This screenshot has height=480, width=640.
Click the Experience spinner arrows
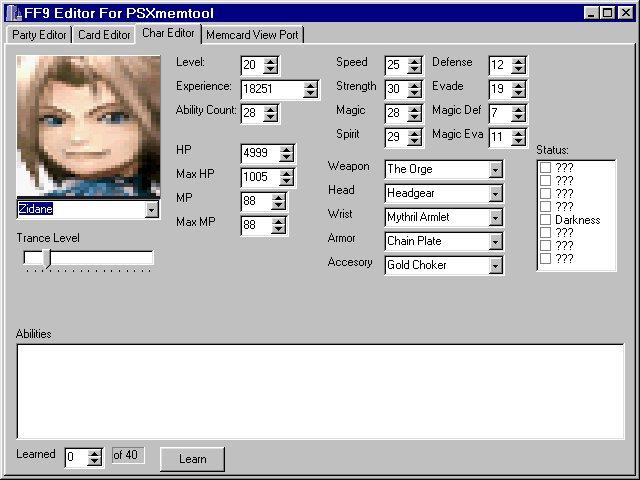tap(311, 89)
